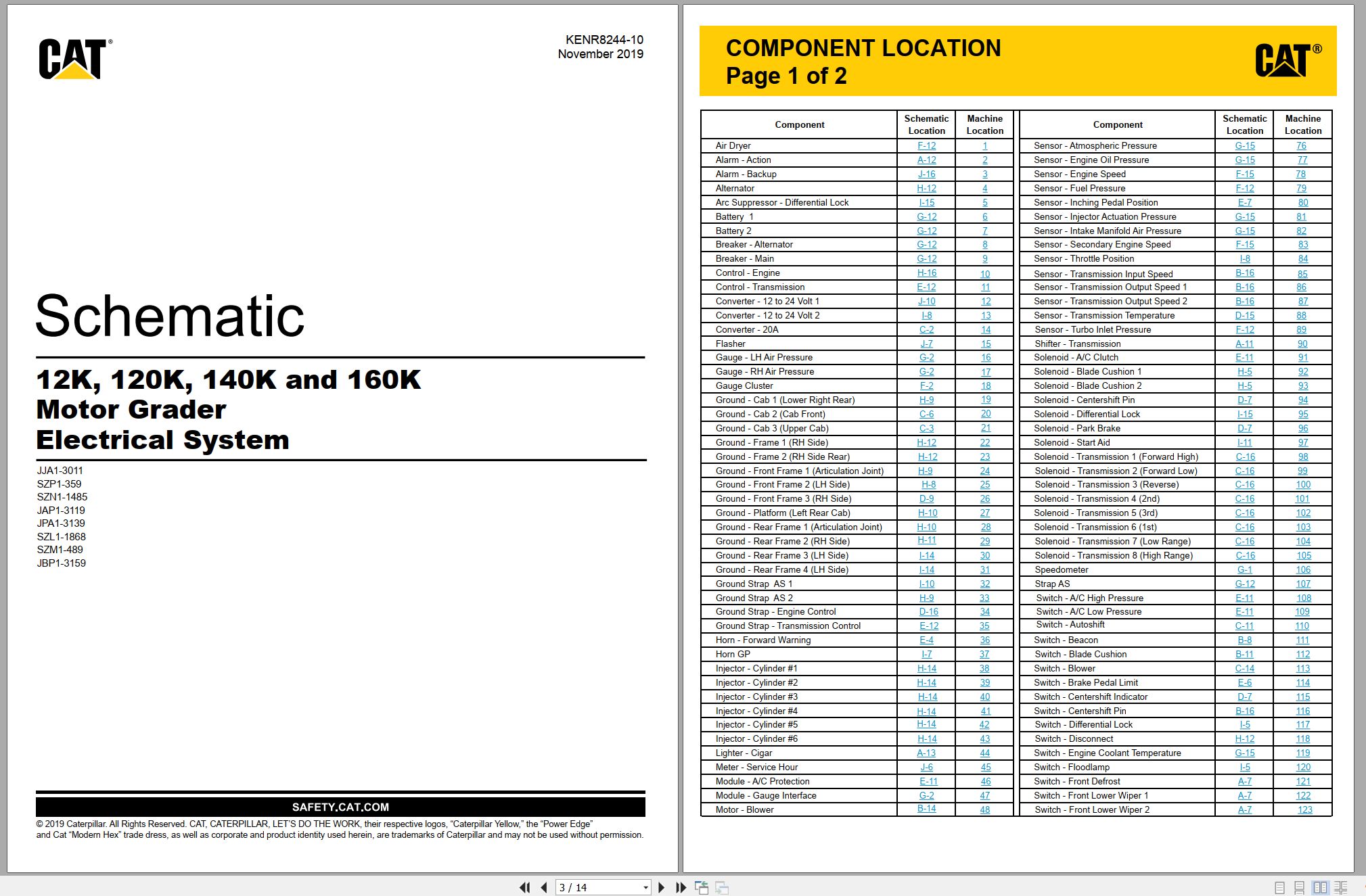
Task: Open Flasher schematic link J-7
Action: 926,344
